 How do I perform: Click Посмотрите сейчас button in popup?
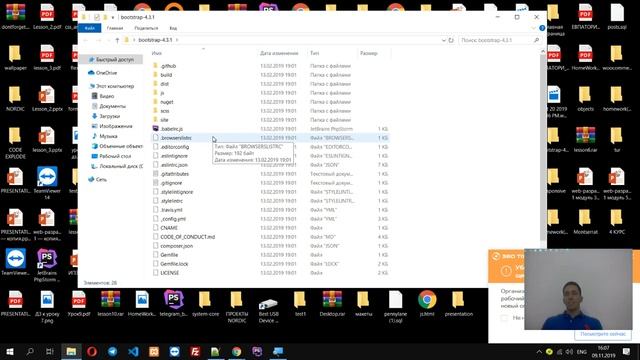603,334
